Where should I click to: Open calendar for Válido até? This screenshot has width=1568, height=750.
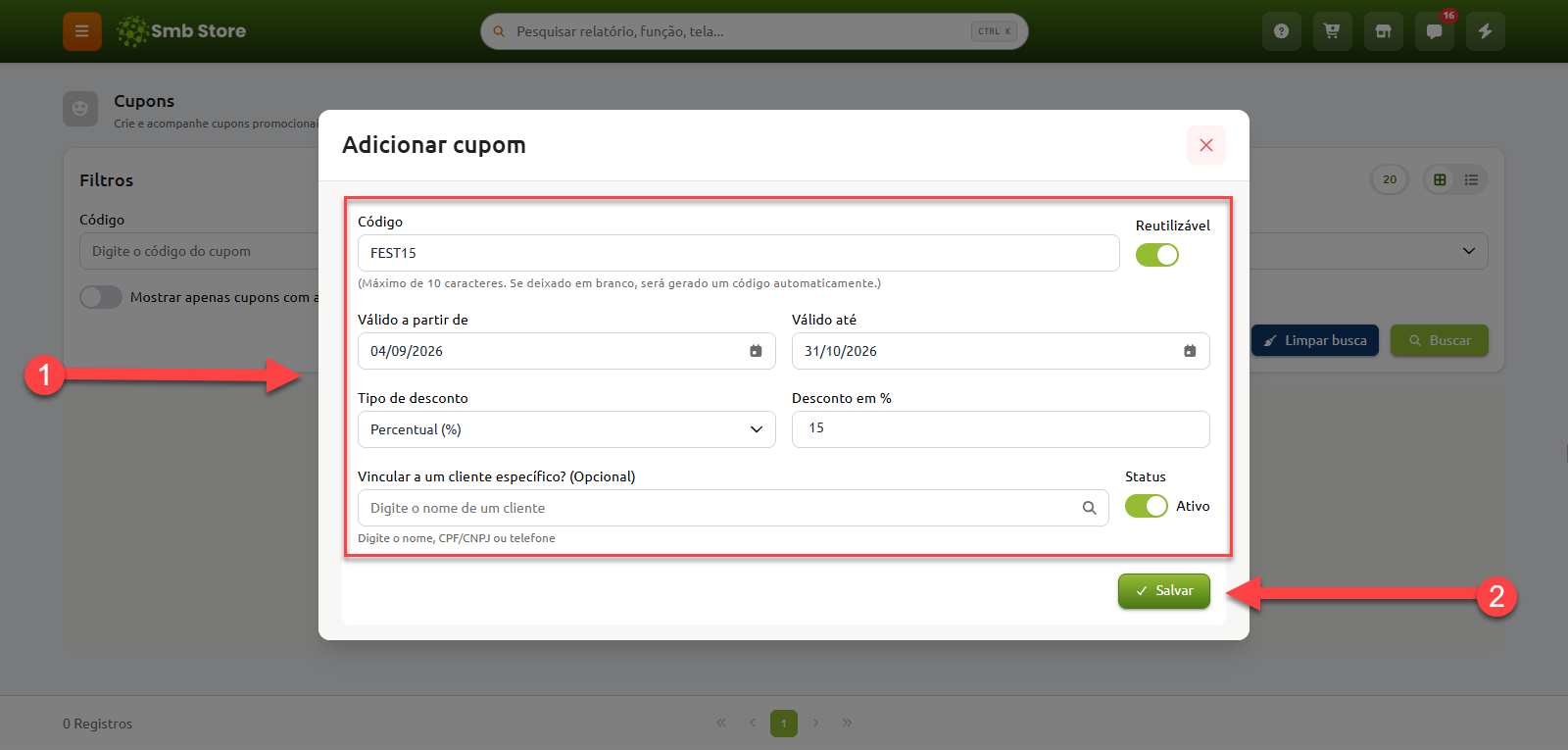[1190, 351]
